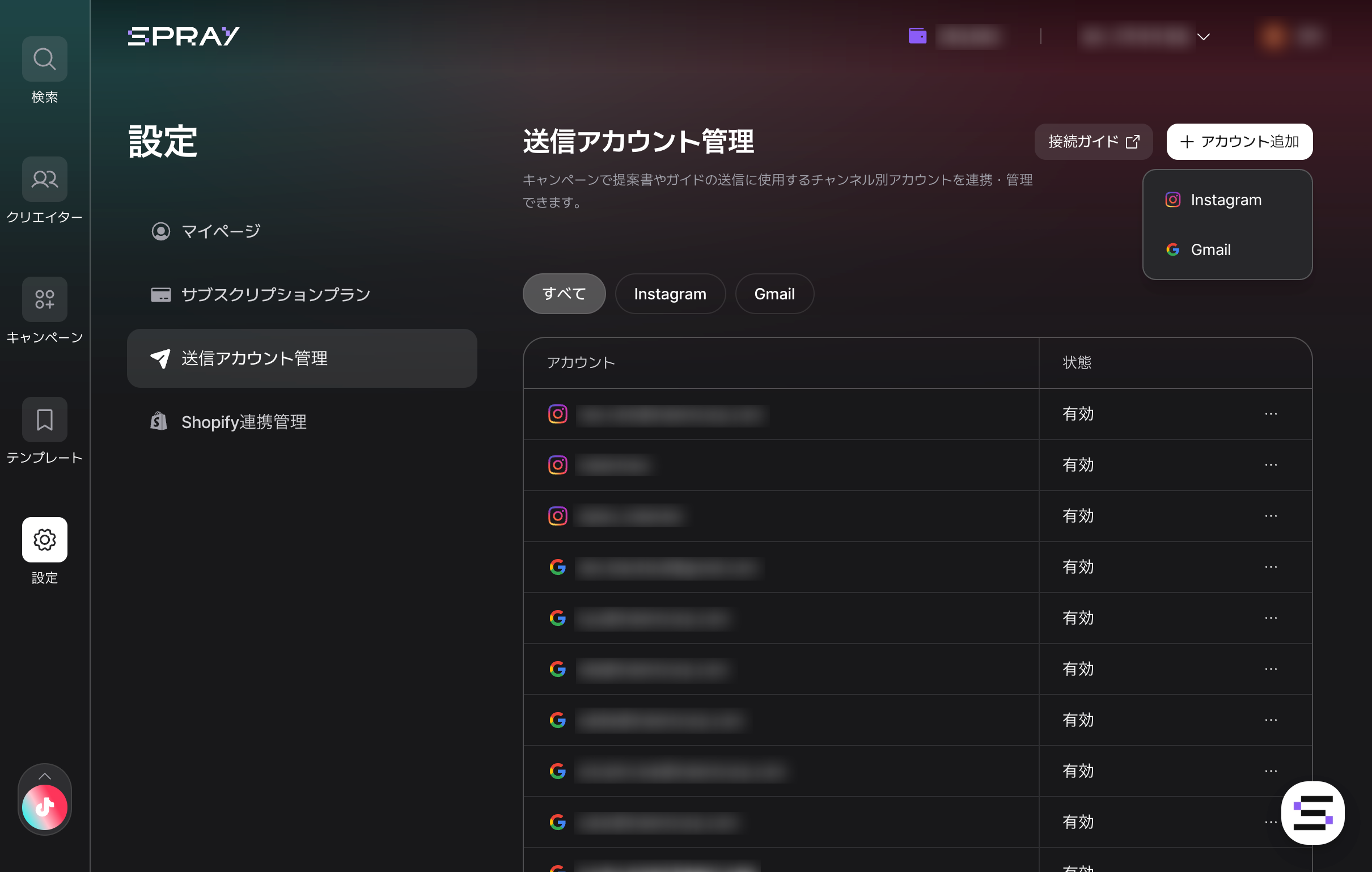Switch to the Gmail filter tab
1372x872 pixels.
pyautogui.click(x=774, y=294)
